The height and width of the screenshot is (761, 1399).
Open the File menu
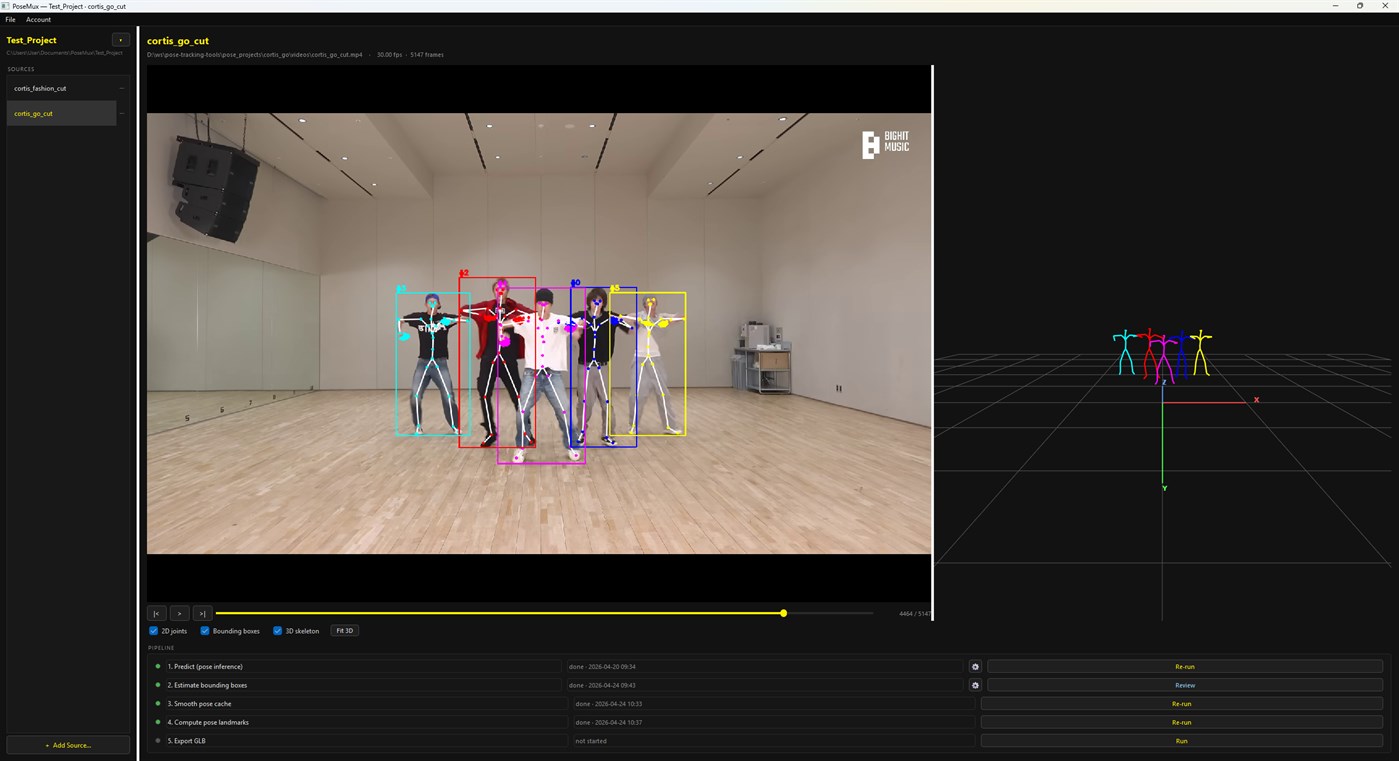[x=10, y=20]
